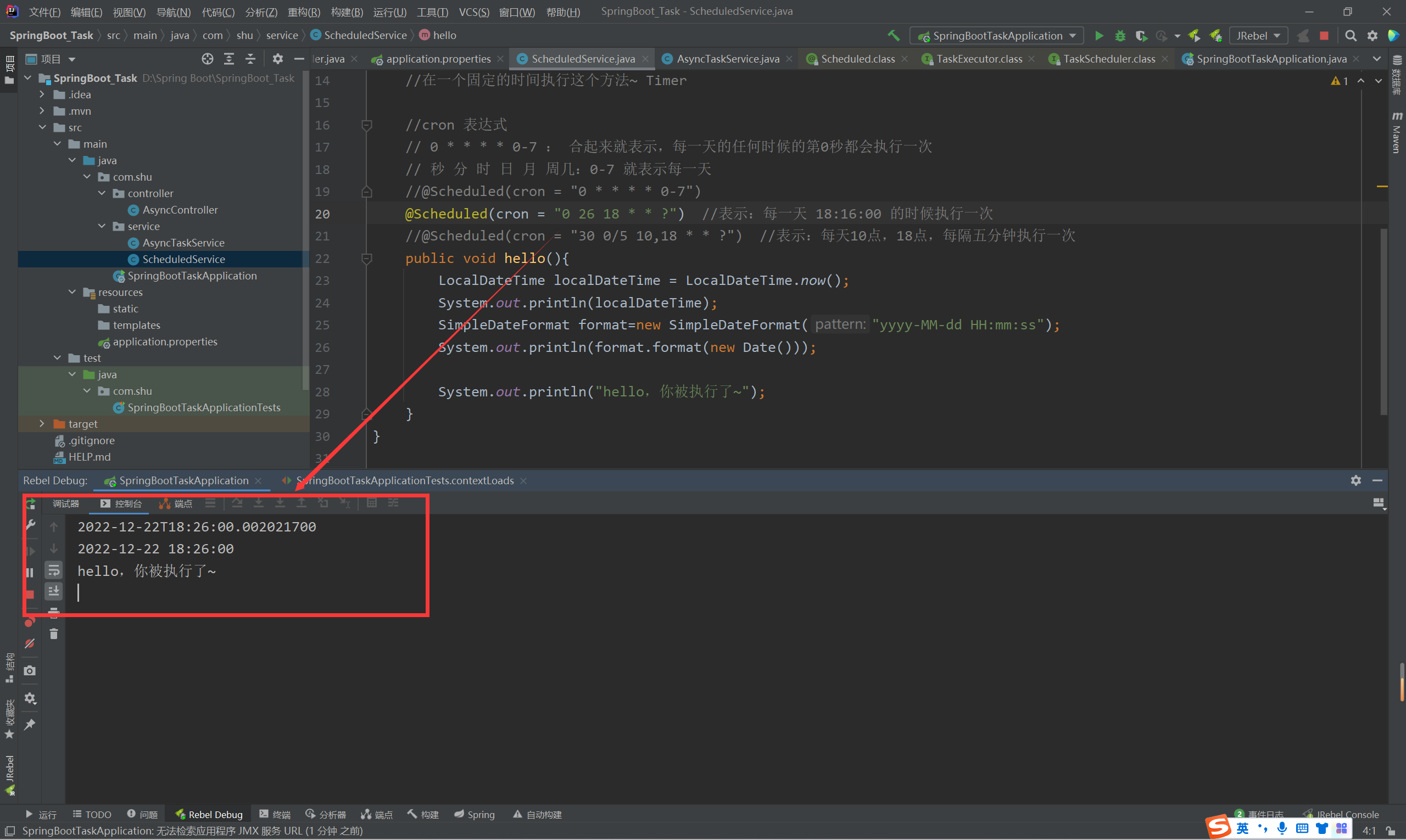The height and width of the screenshot is (840, 1406).
Task: Click the green Run application button
Action: 1098,36
